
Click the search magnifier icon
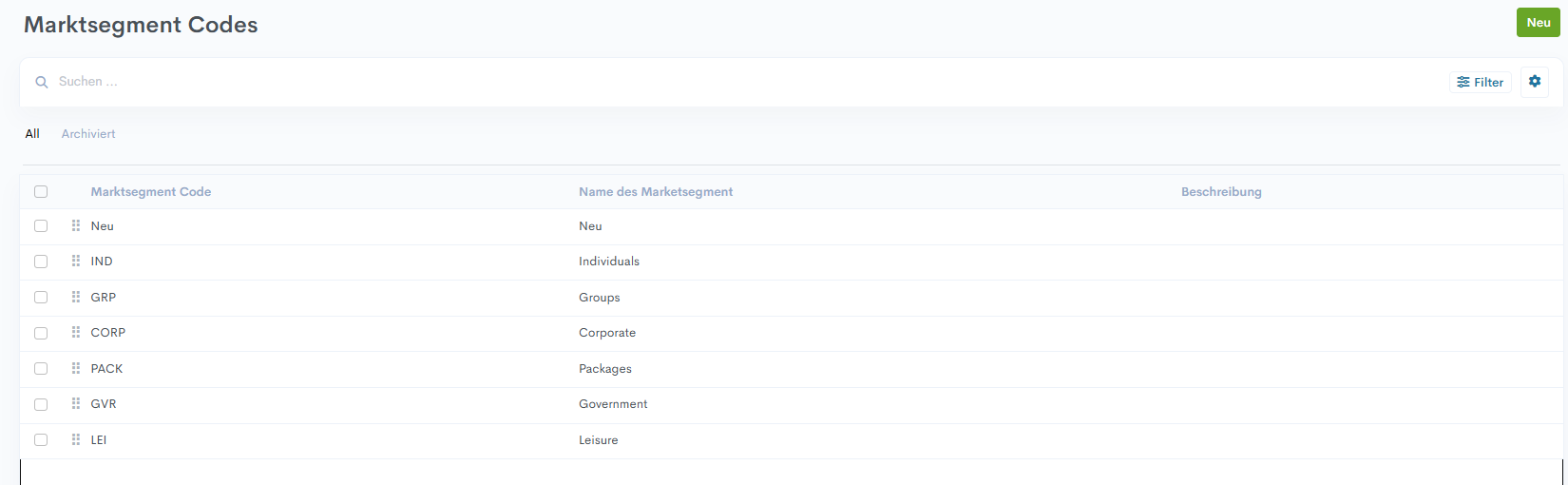pos(42,83)
